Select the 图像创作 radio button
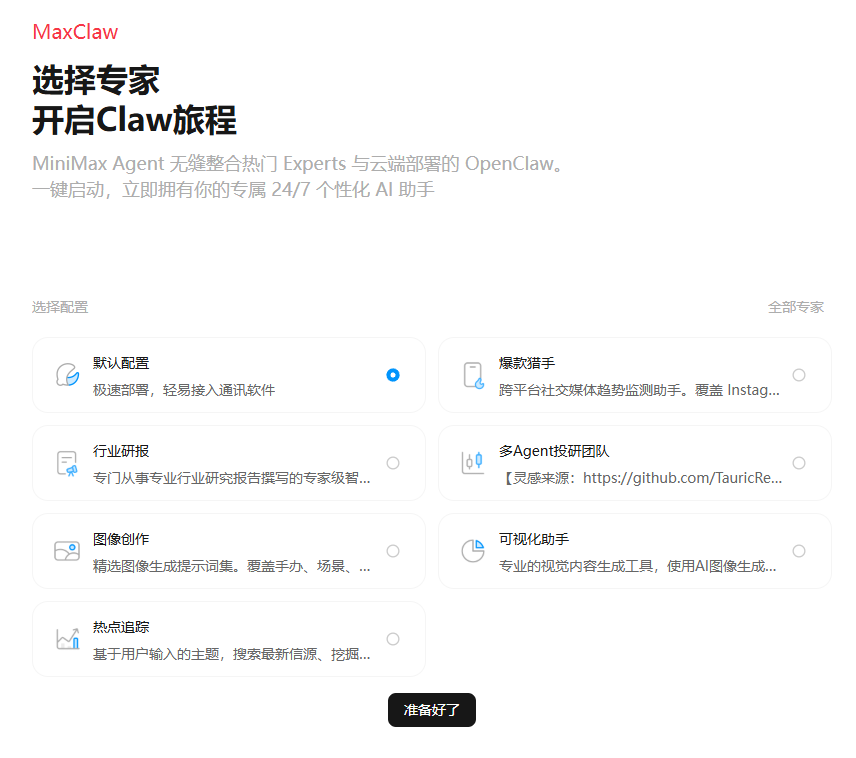Screen dimensions: 856x758 pyautogui.click(x=393, y=551)
